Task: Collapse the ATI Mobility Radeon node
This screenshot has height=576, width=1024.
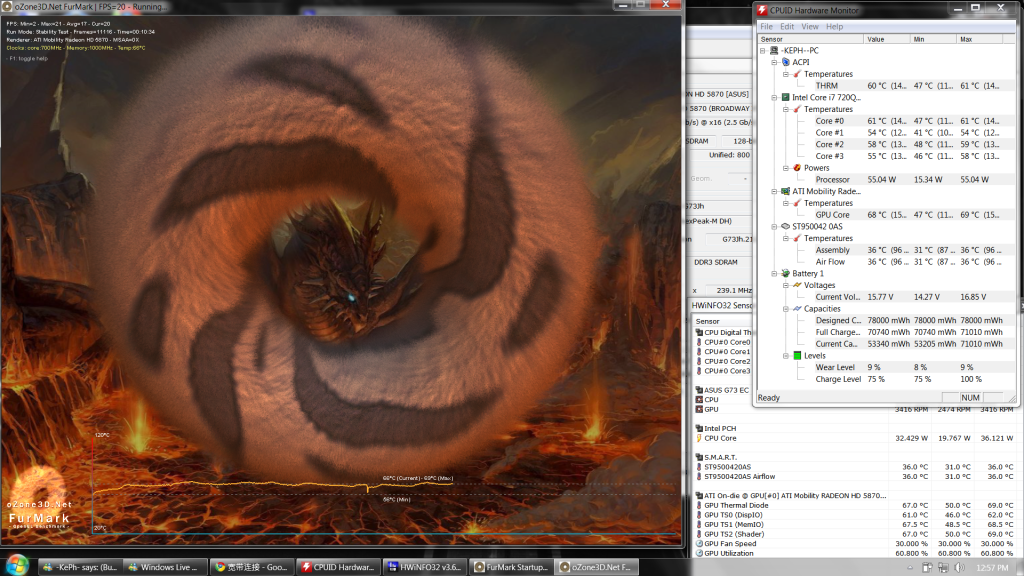Action: point(775,191)
